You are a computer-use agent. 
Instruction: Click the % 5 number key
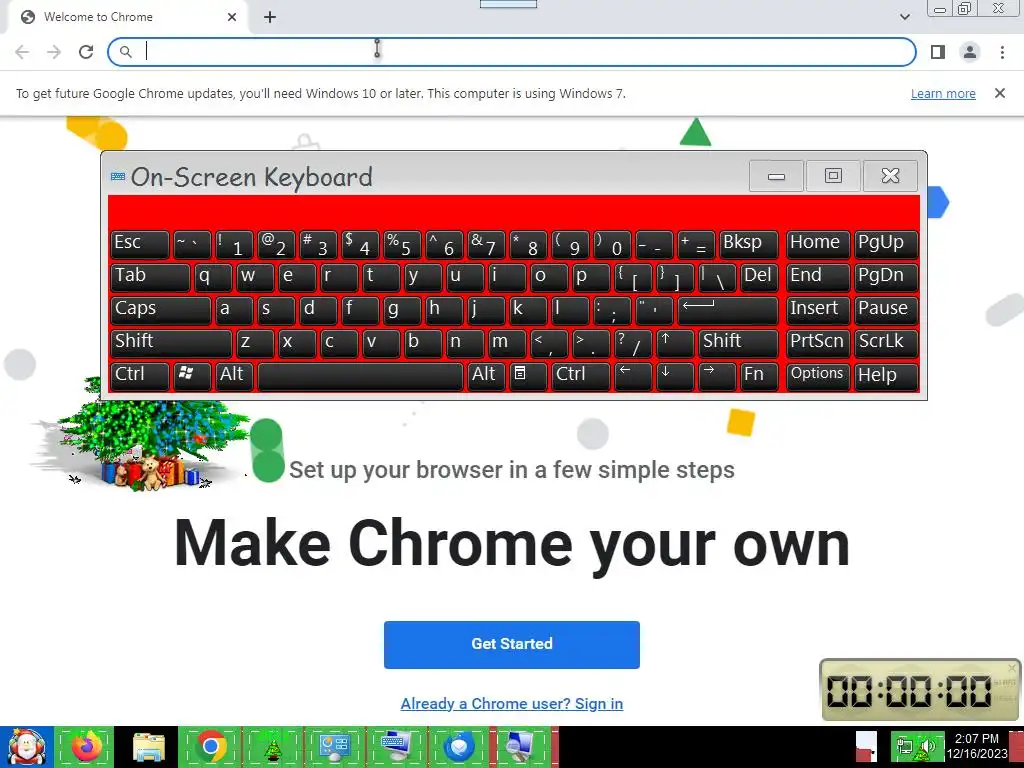[x=402, y=244]
